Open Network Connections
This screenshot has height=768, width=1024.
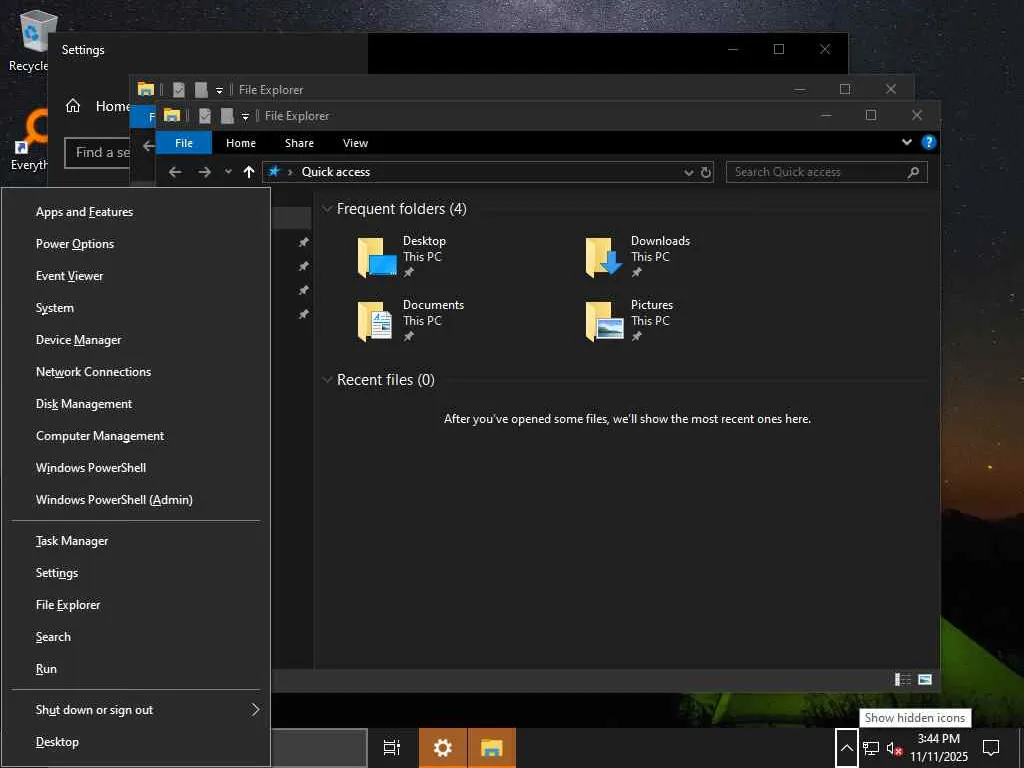[x=136, y=372]
